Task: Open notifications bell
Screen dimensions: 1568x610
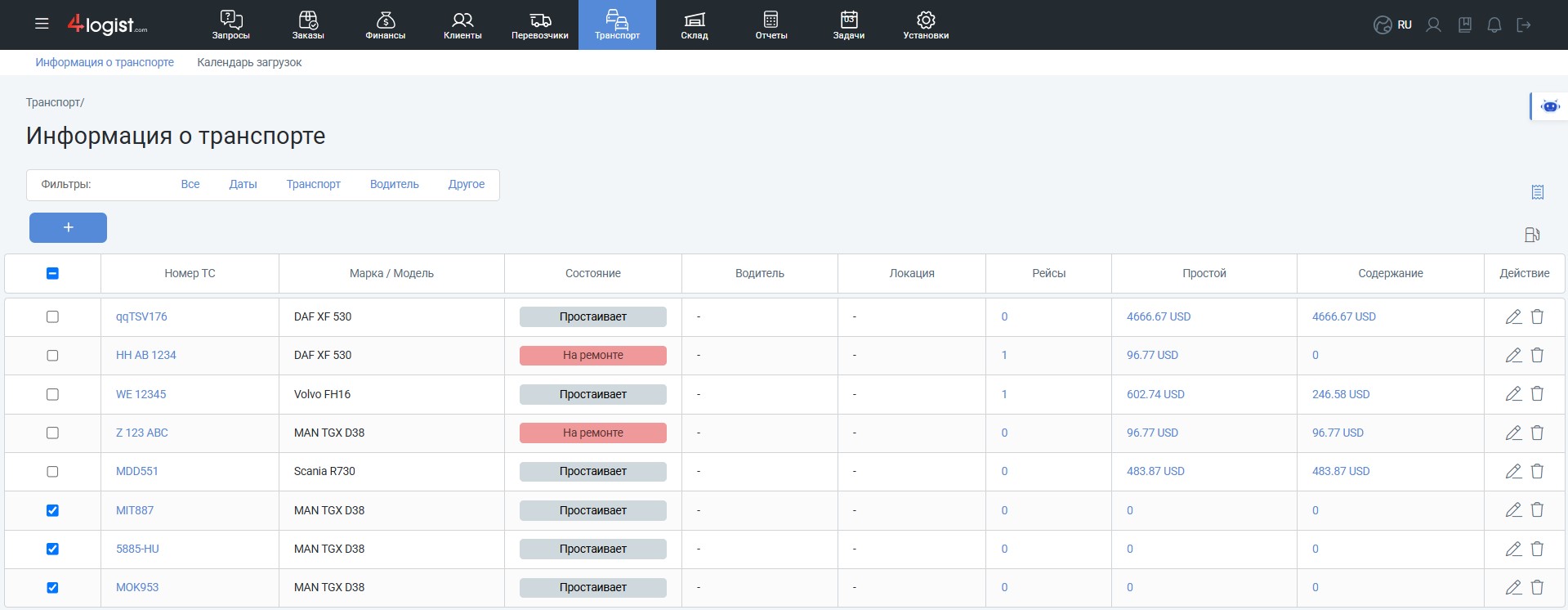Action: [1494, 25]
